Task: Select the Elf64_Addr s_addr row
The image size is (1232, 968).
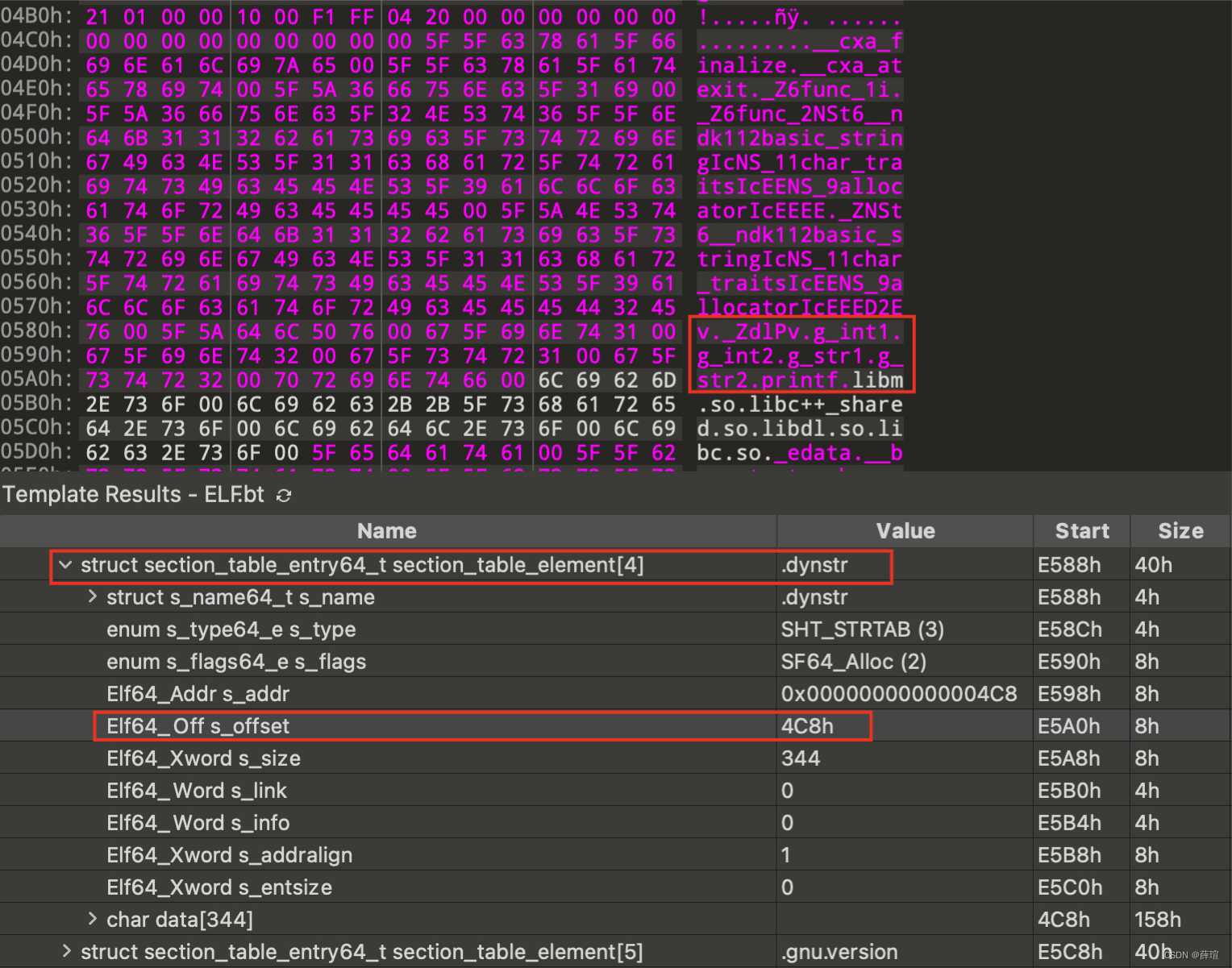Action: [x=615, y=694]
